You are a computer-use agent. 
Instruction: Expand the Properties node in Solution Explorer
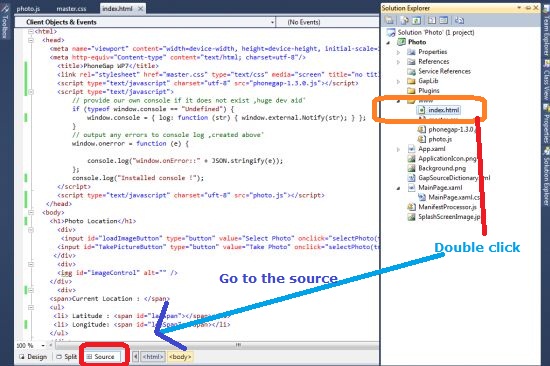pos(398,52)
